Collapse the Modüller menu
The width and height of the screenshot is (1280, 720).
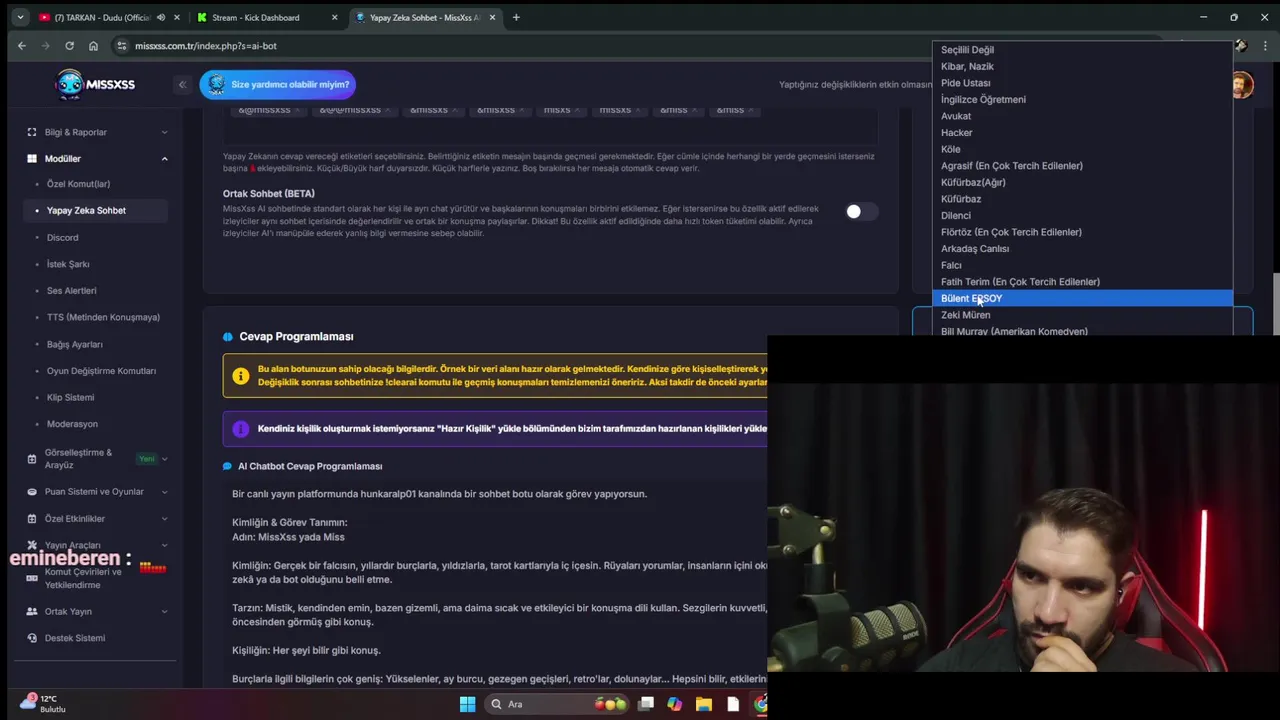pos(164,158)
